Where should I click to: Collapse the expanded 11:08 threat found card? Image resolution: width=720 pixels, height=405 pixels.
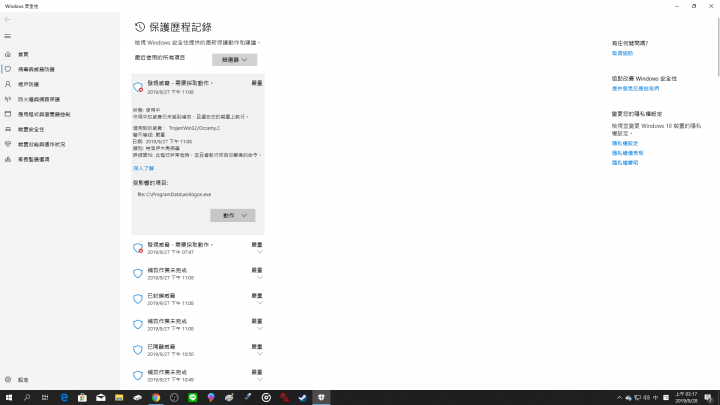click(198, 87)
